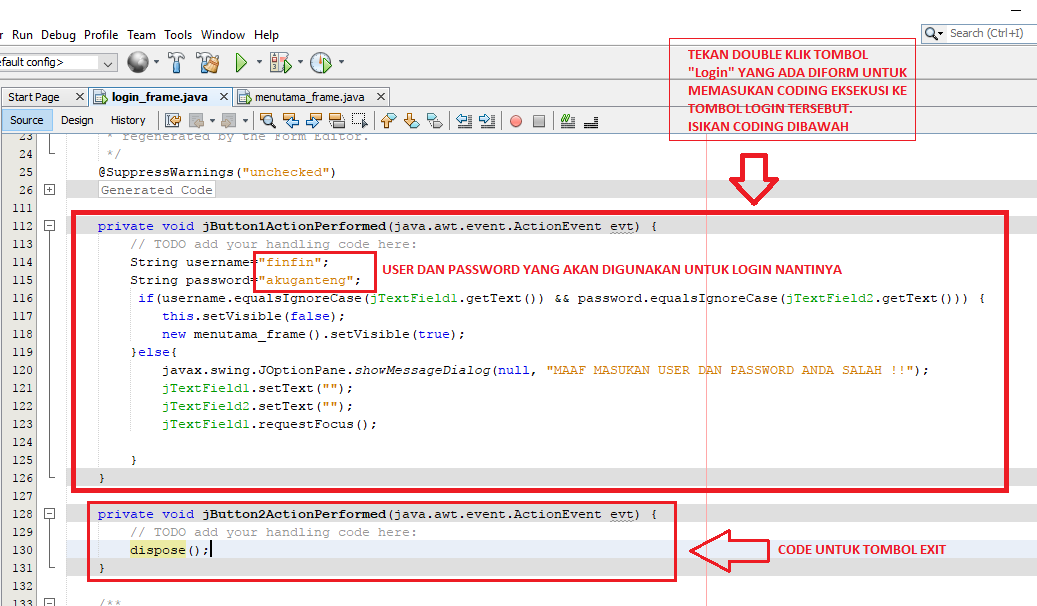Click menutama_frame.java tab file icon
The width and height of the screenshot is (1037, 606).
(243, 97)
